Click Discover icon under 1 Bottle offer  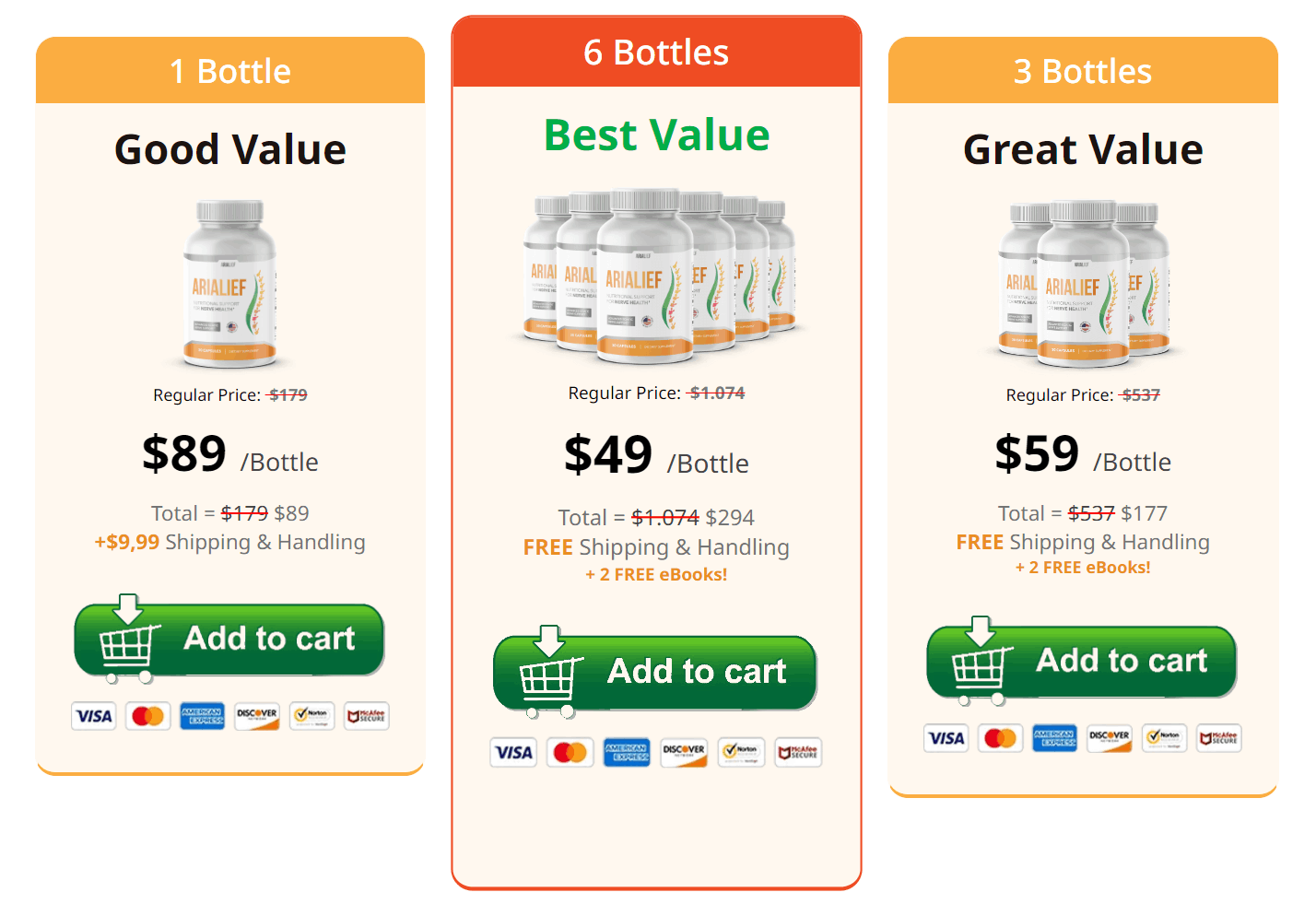(x=257, y=716)
